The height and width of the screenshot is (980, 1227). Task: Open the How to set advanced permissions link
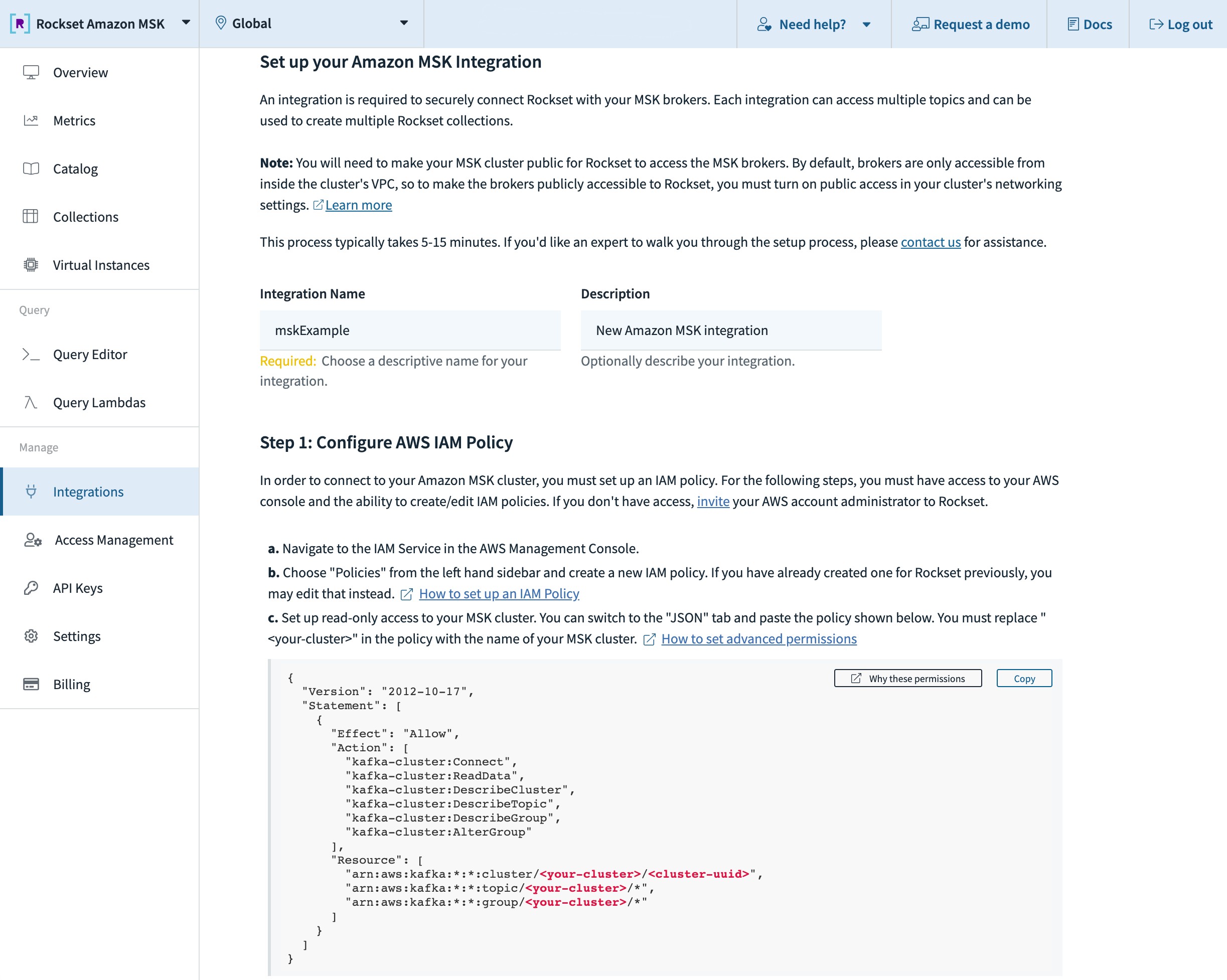(758, 638)
